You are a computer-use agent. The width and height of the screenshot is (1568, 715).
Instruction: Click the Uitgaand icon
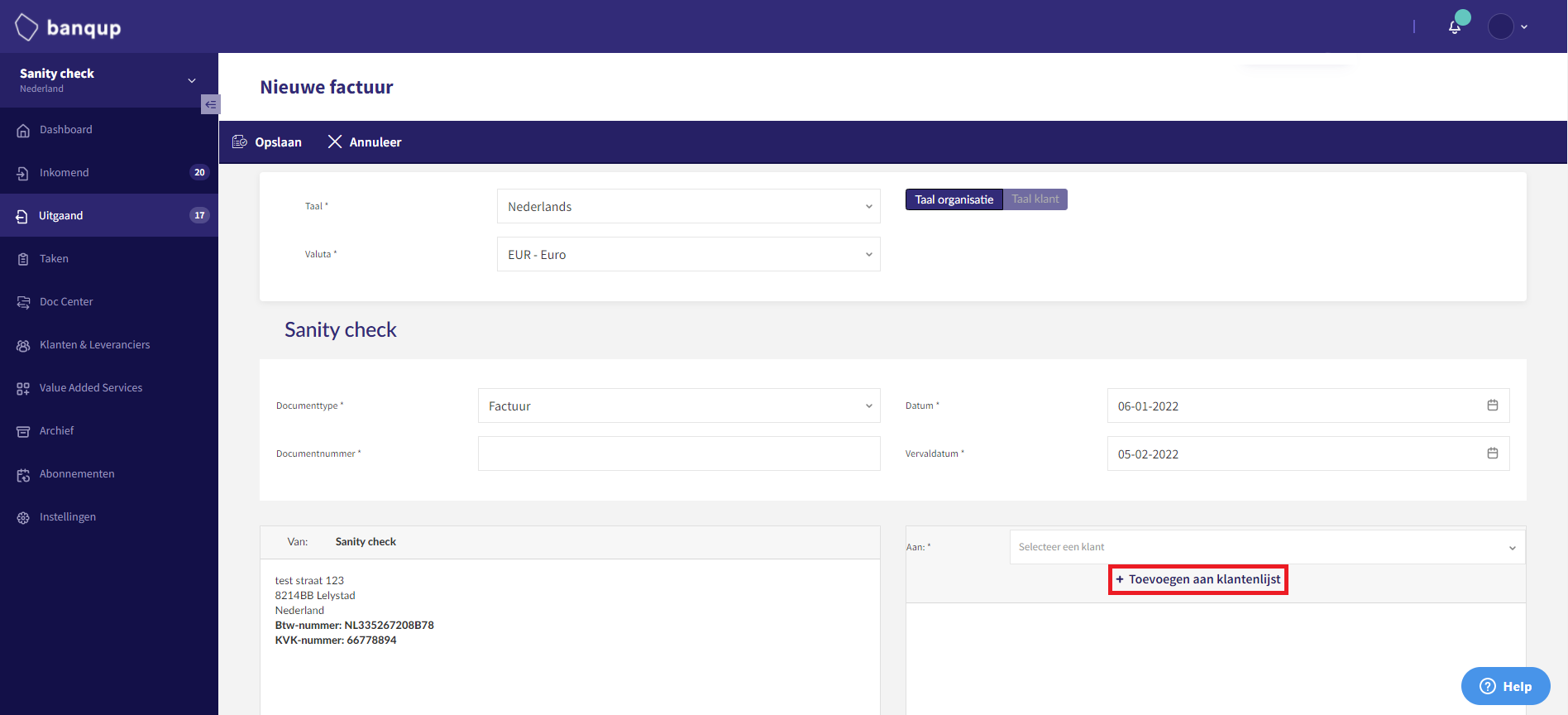[23, 216]
